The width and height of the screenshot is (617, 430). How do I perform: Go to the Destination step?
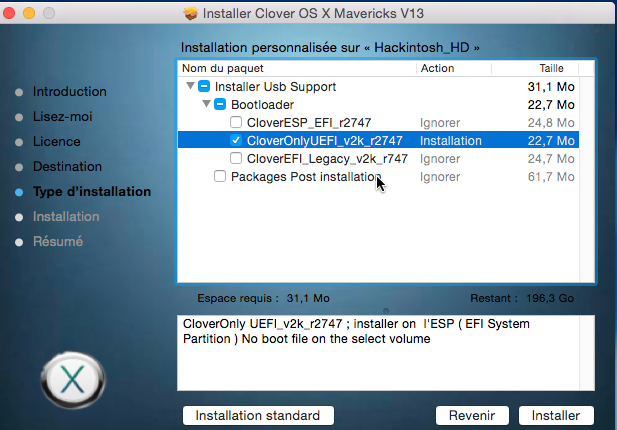click(67, 166)
